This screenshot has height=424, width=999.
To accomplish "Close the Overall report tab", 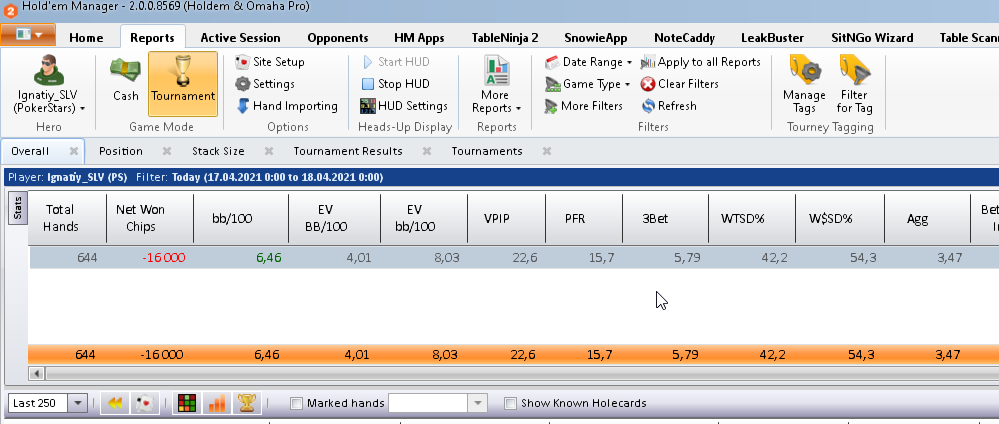I will (x=74, y=151).
